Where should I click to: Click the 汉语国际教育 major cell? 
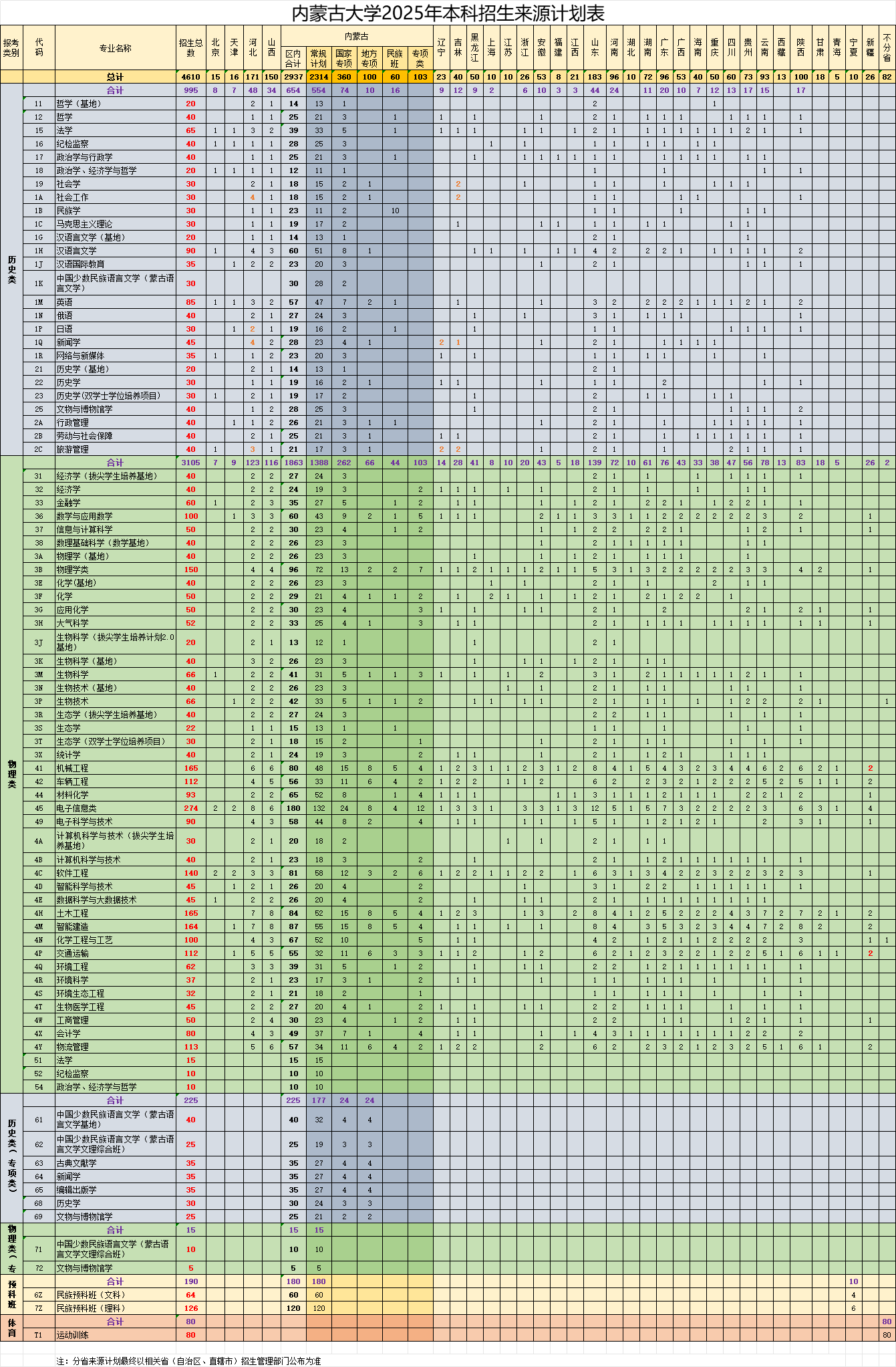[116, 264]
